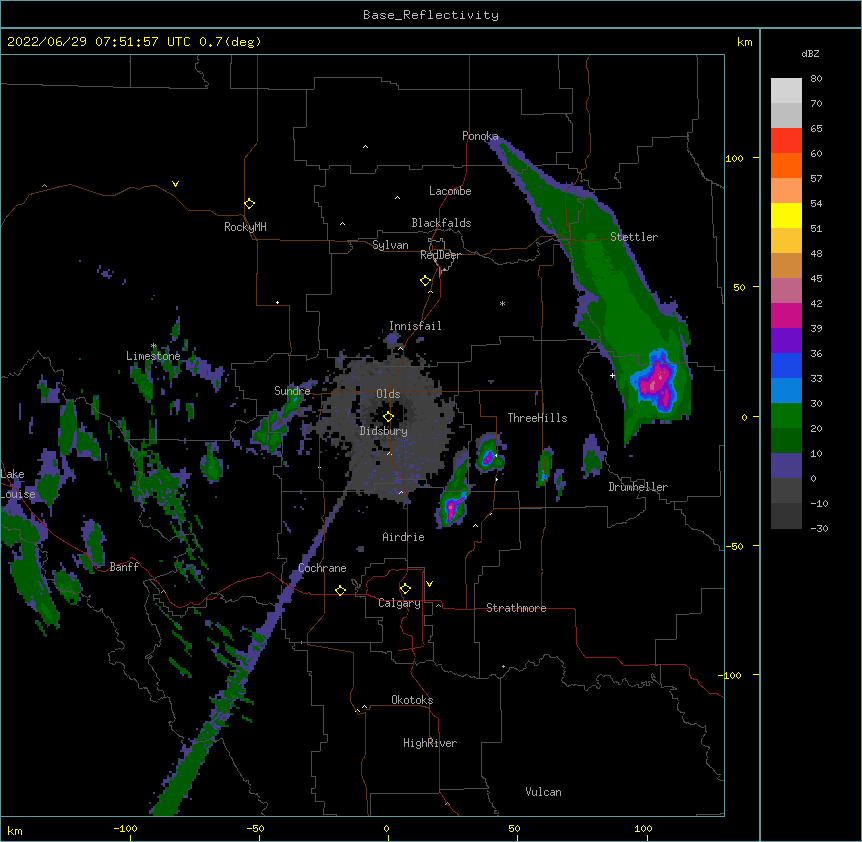862x842 pixels.
Task: Click the Sylvan label
Action: click(x=390, y=245)
